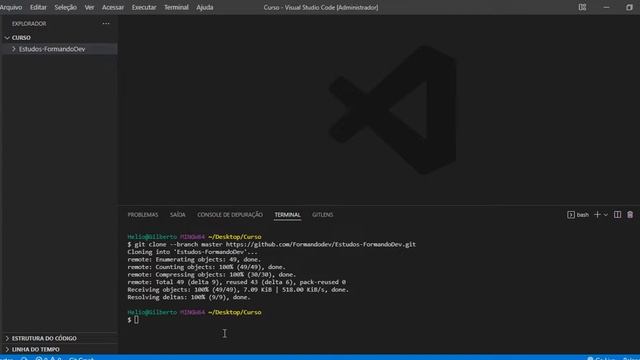Image resolution: width=640 pixels, height=360 pixels.
Task: Switch to the Problemas panel tab
Action: coord(143,215)
